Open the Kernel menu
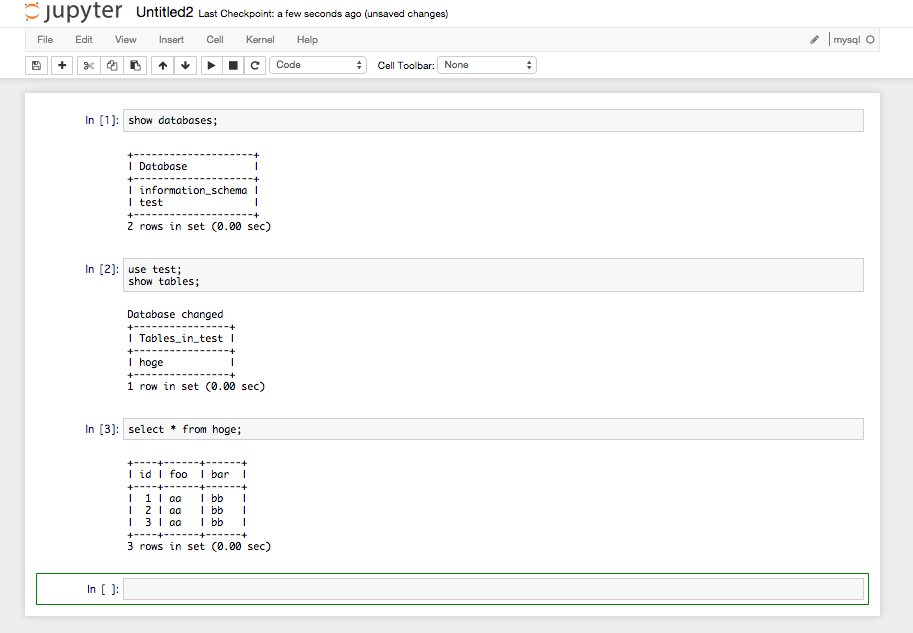The height and width of the screenshot is (633, 913). pos(260,40)
